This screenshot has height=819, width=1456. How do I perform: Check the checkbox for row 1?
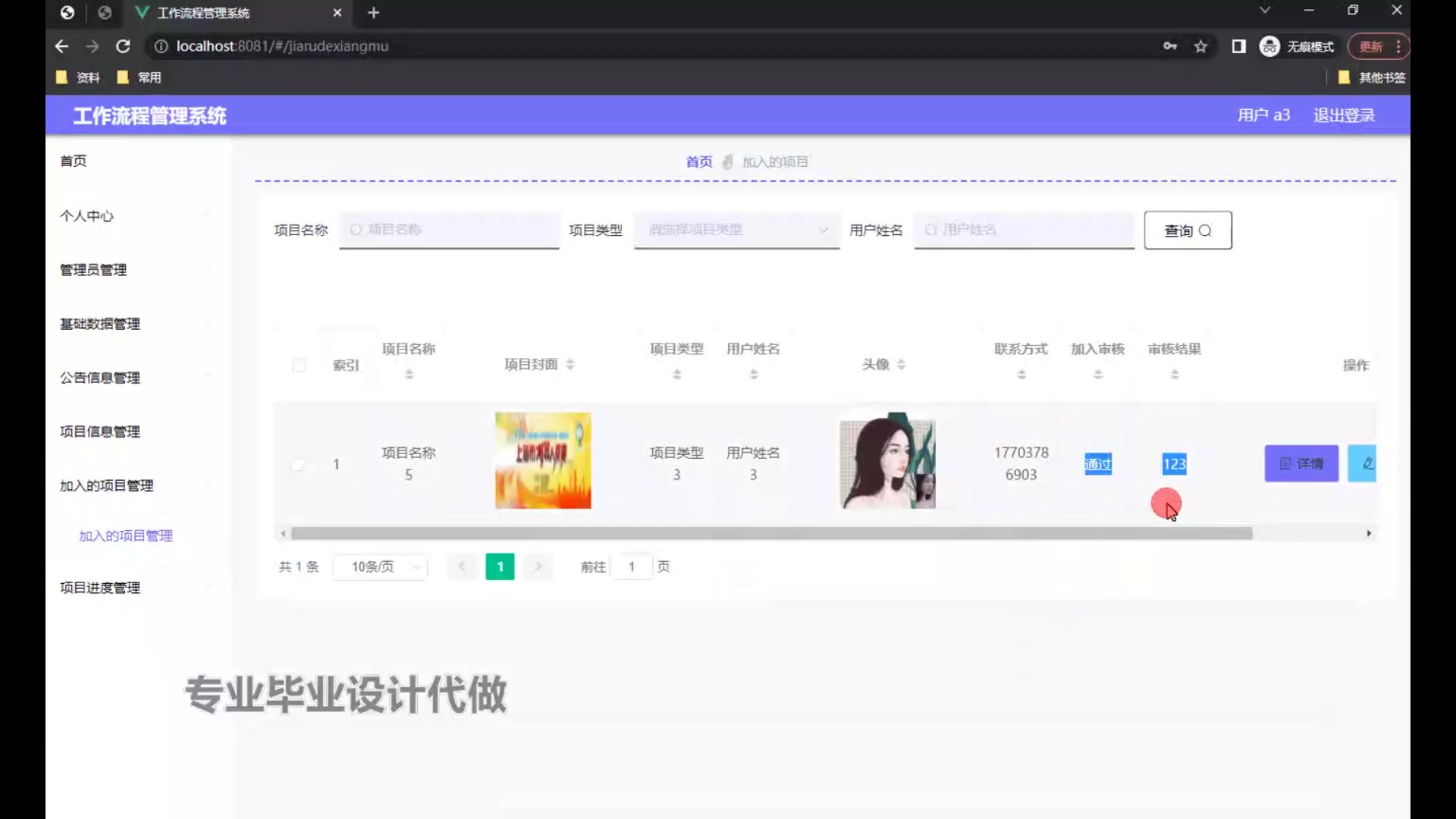tap(299, 464)
